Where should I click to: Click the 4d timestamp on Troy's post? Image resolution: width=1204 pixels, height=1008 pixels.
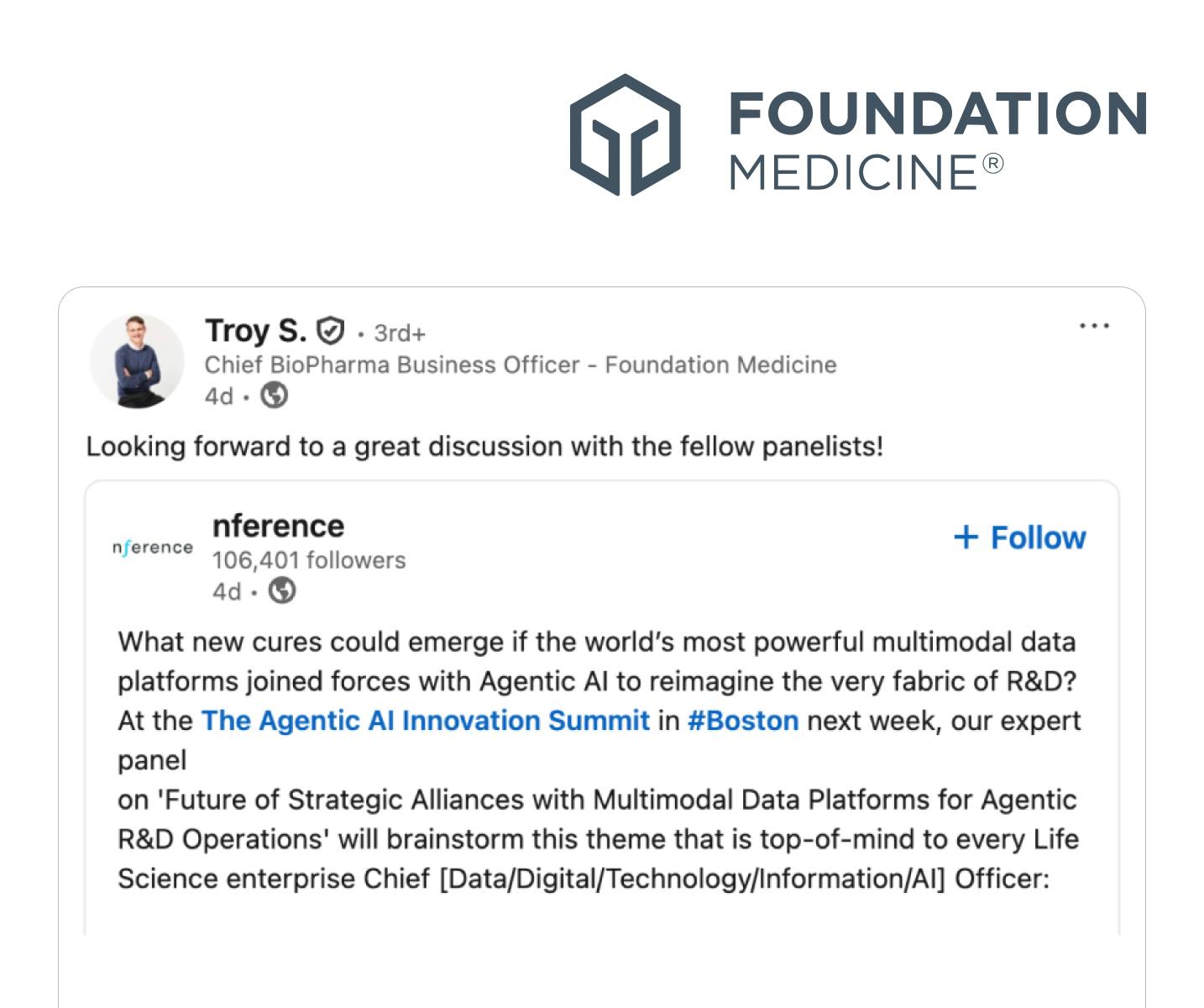pyautogui.click(x=219, y=396)
